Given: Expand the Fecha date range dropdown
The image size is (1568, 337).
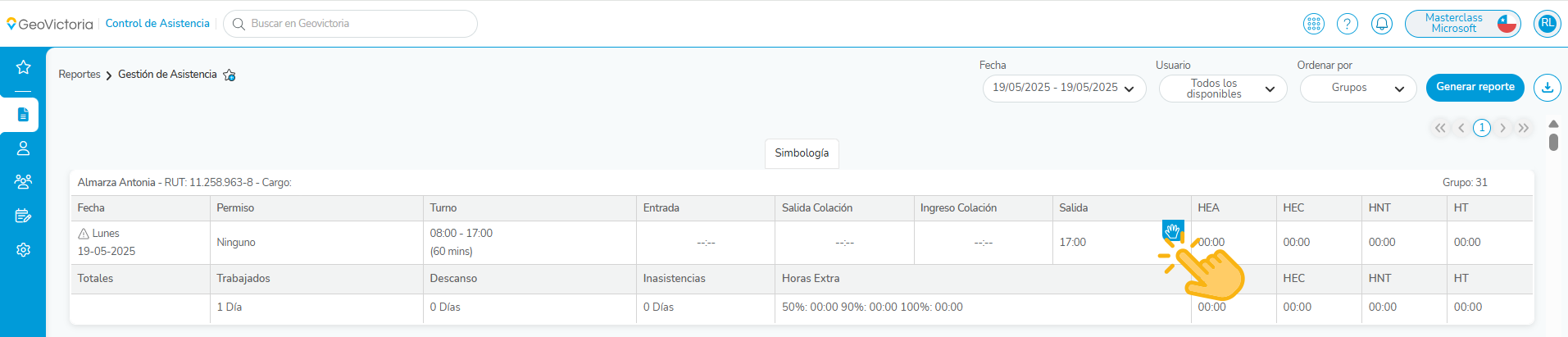Looking at the screenshot, I should (1064, 88).
